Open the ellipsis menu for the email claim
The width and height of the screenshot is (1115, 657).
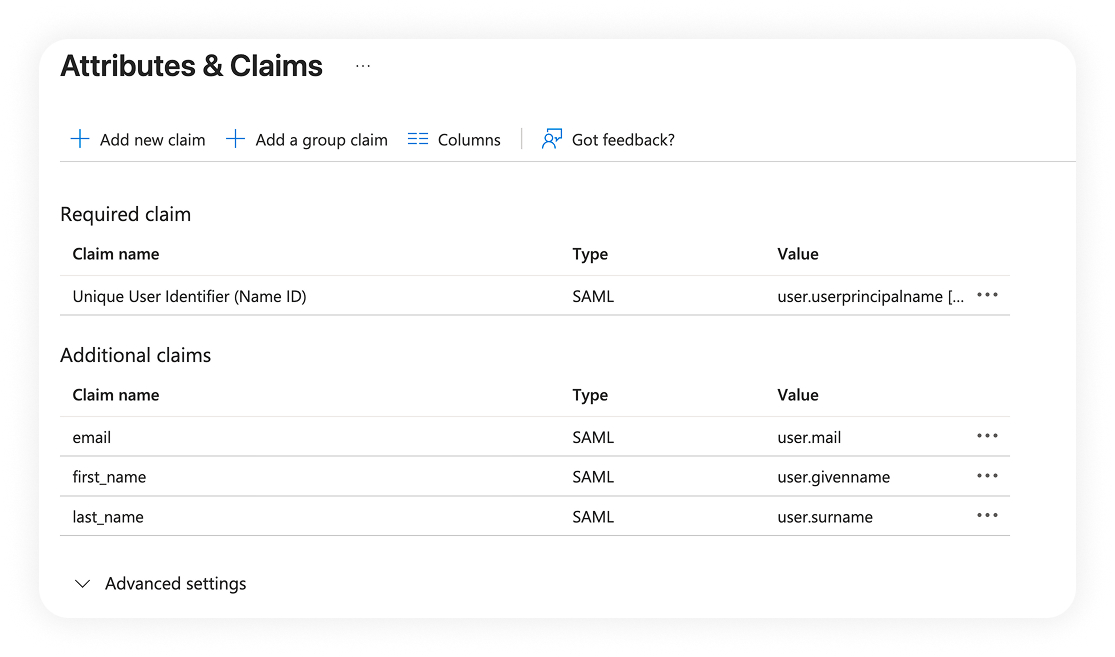point(987,437)
